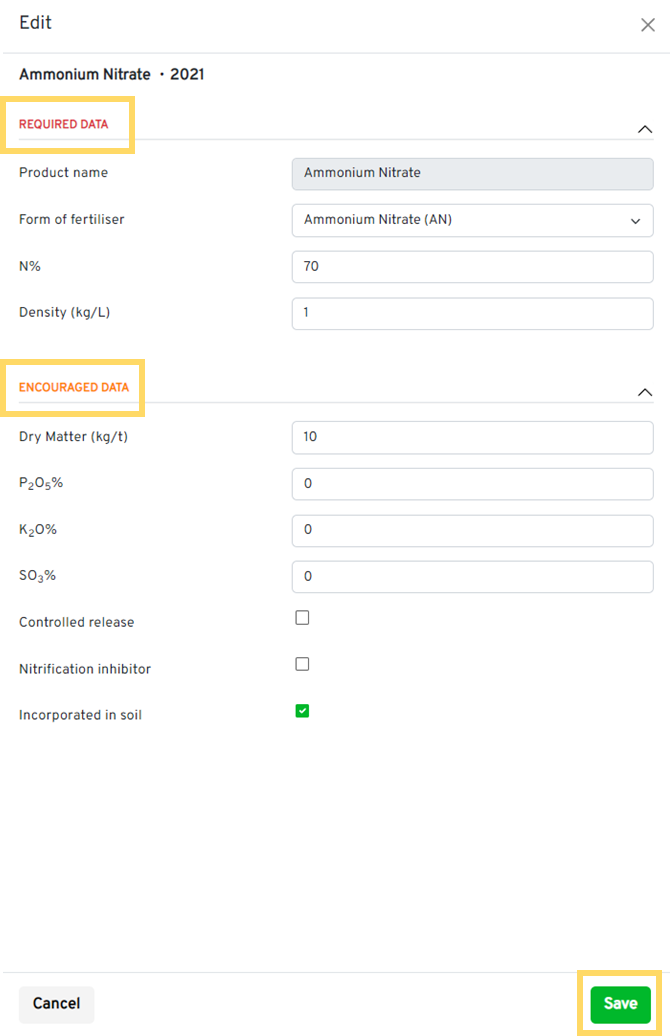Click the Product name field
670x1036 pixels.
point(472,173)
